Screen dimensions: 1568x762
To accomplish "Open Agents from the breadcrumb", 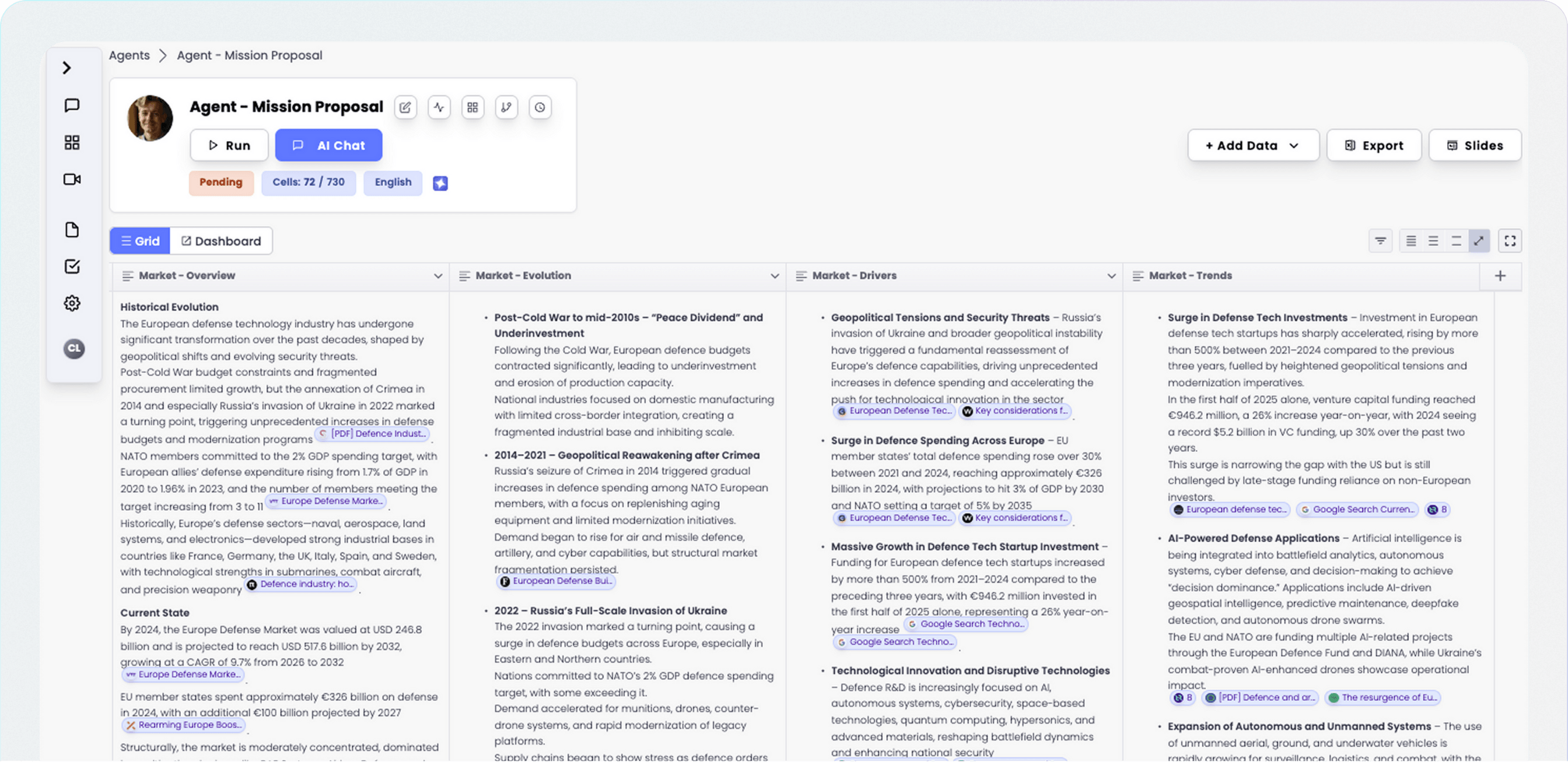I will 129,55.
